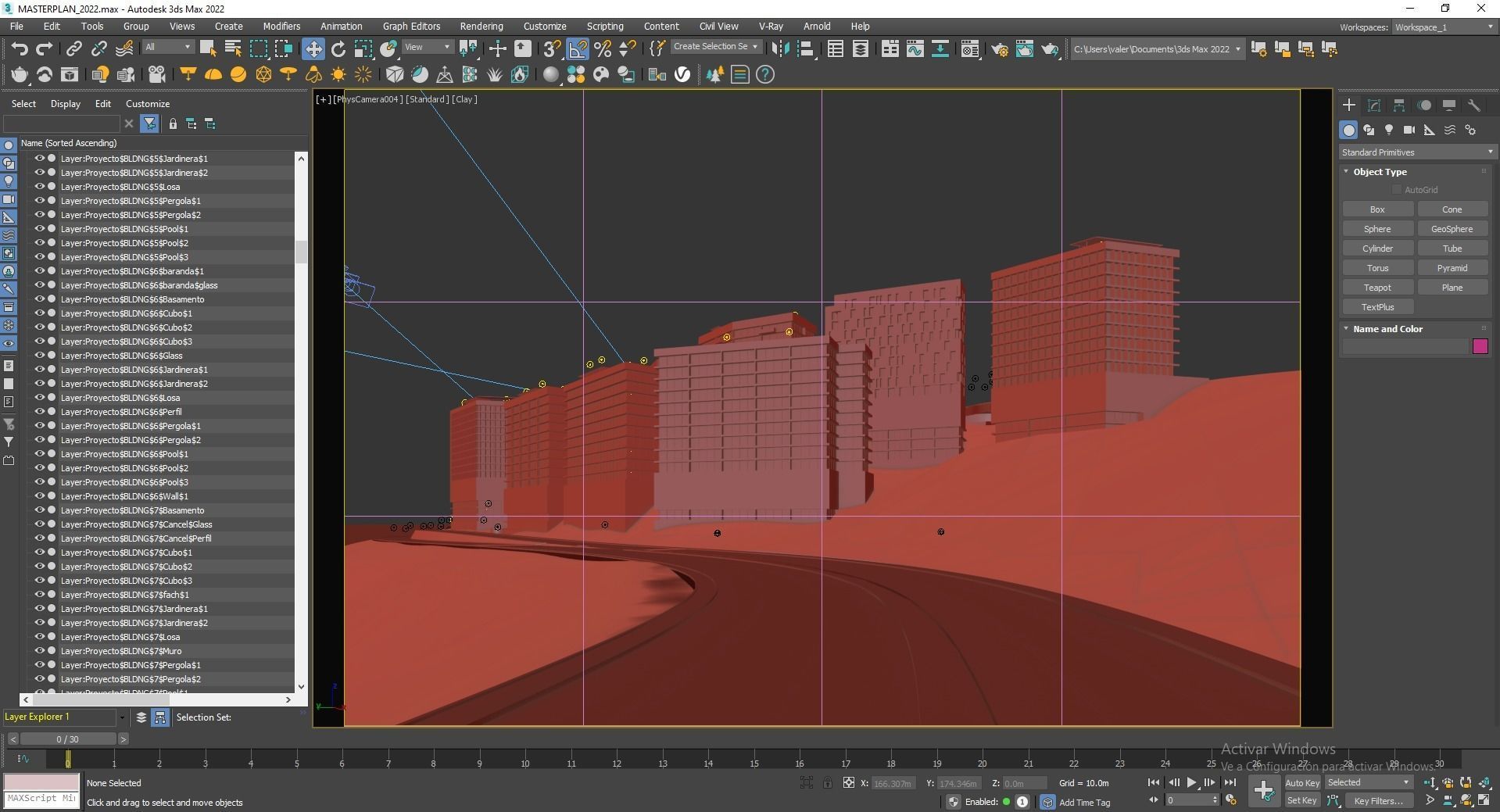Select the Select and Move tool
The height and width of the screenshot is (812, 1500).
(x=313, y=48)
